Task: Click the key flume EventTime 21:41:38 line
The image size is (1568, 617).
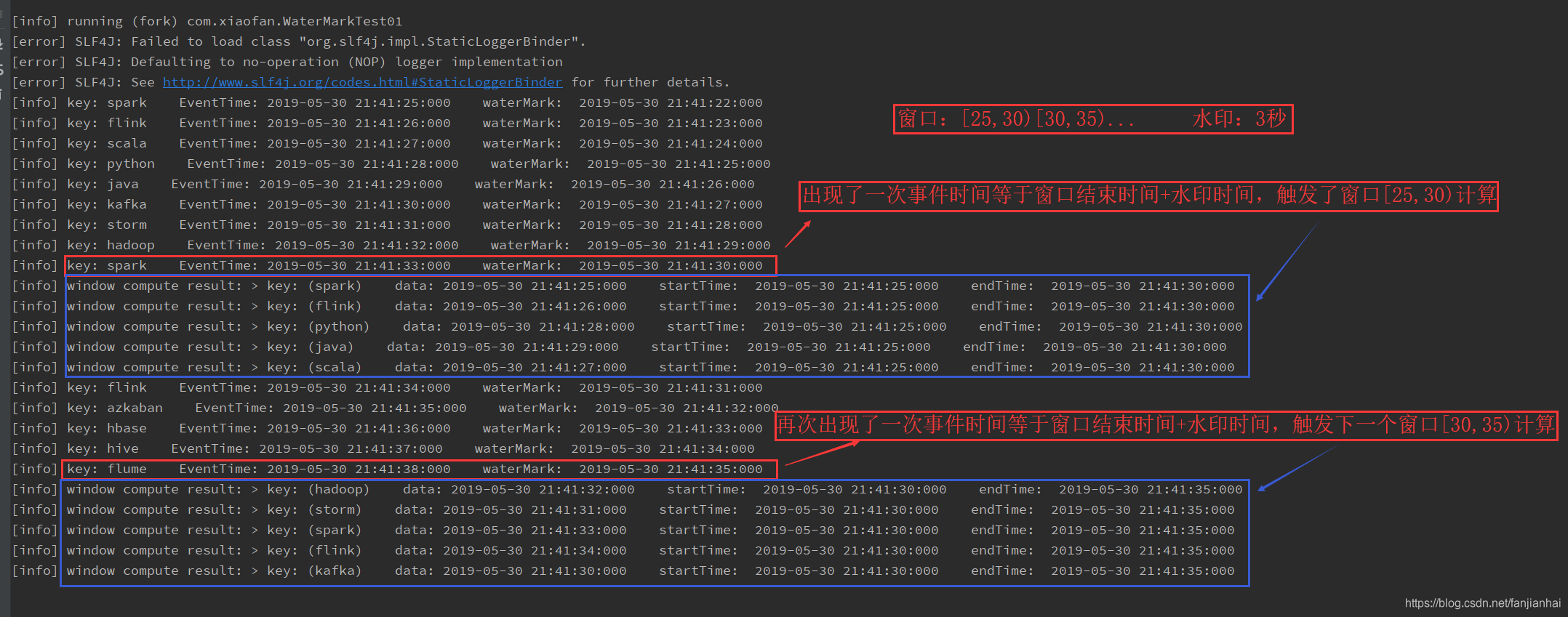Action: pos(388,469)
